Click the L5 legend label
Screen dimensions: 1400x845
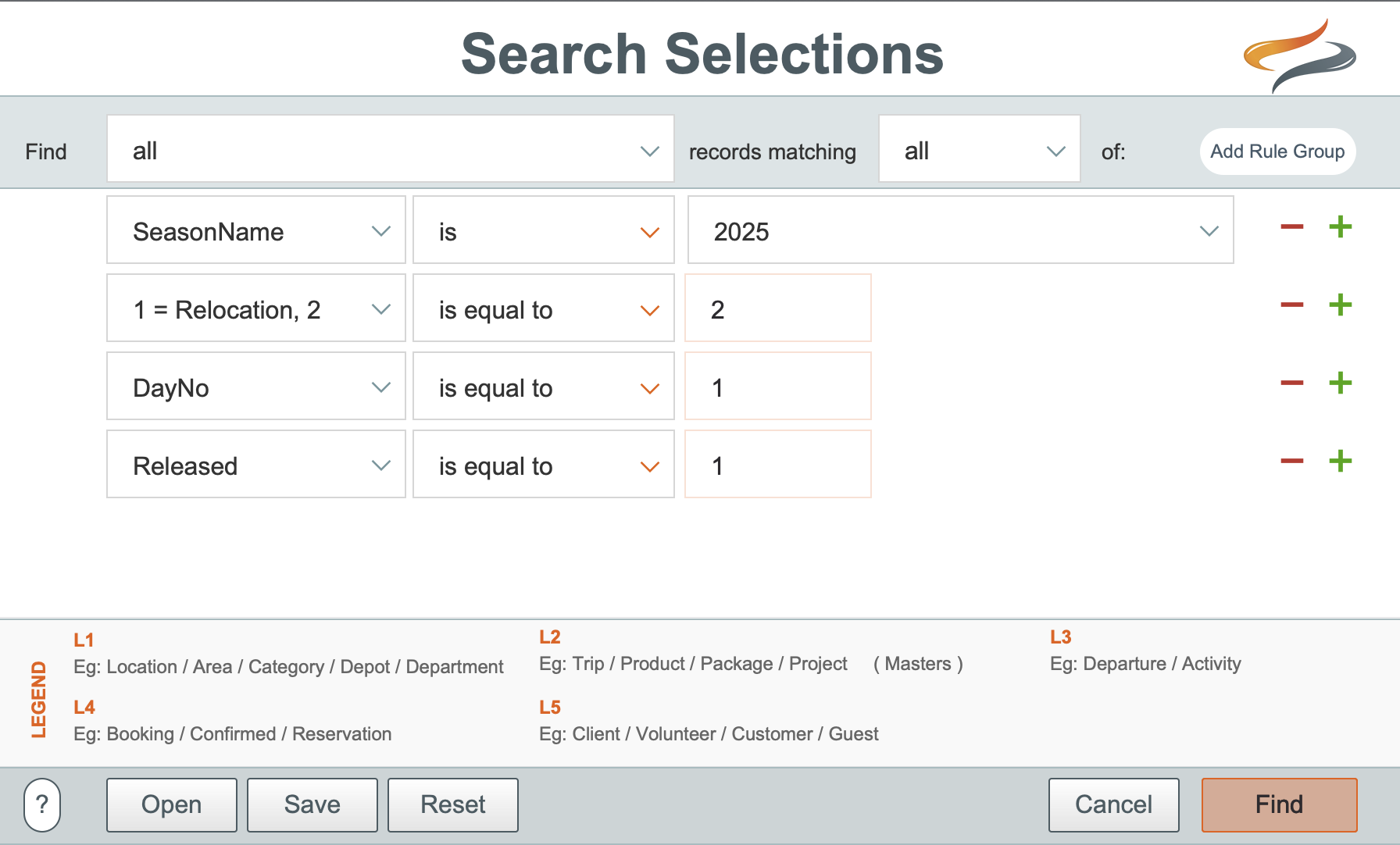point(550,708)
